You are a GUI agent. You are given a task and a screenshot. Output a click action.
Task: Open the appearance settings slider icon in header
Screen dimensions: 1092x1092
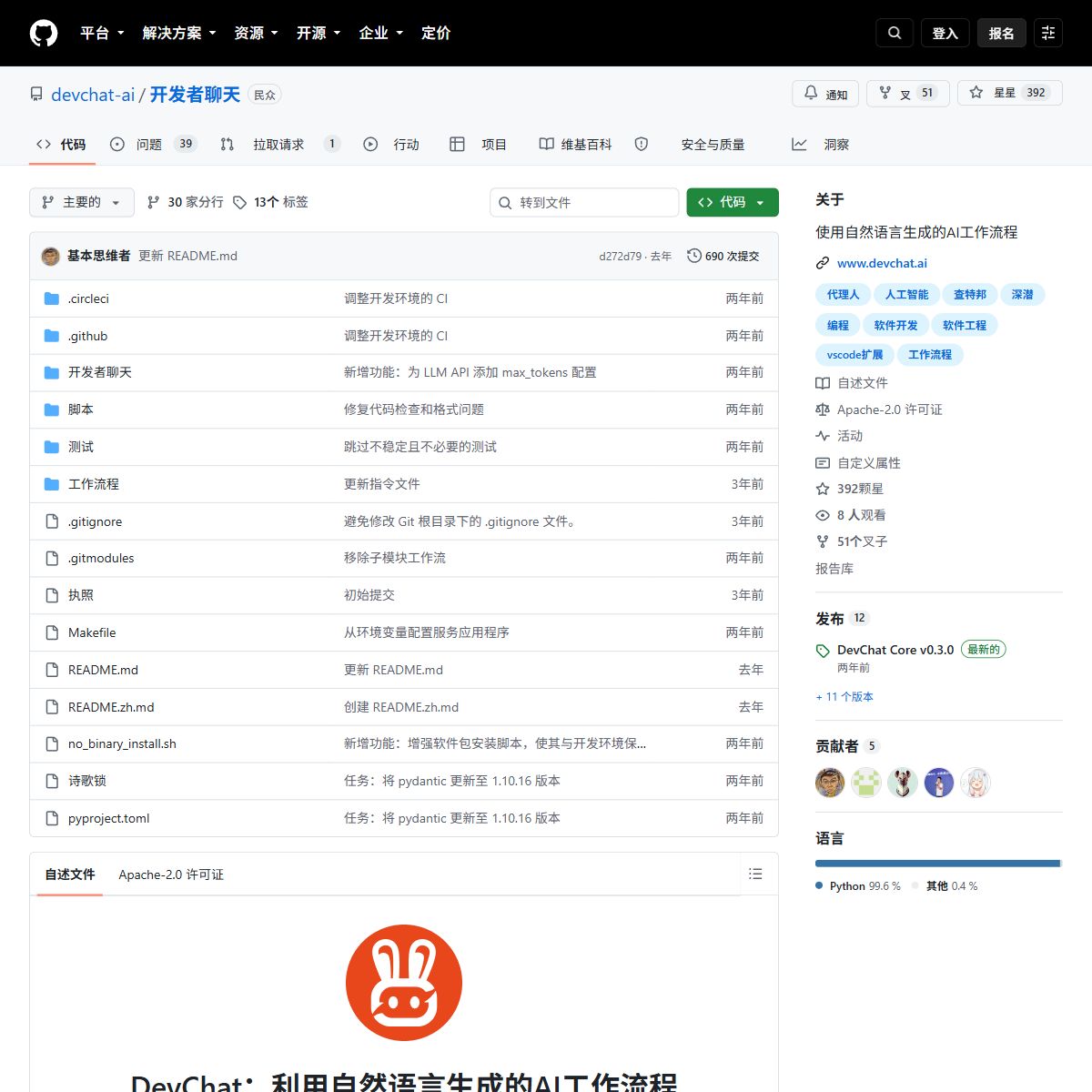1048,33
